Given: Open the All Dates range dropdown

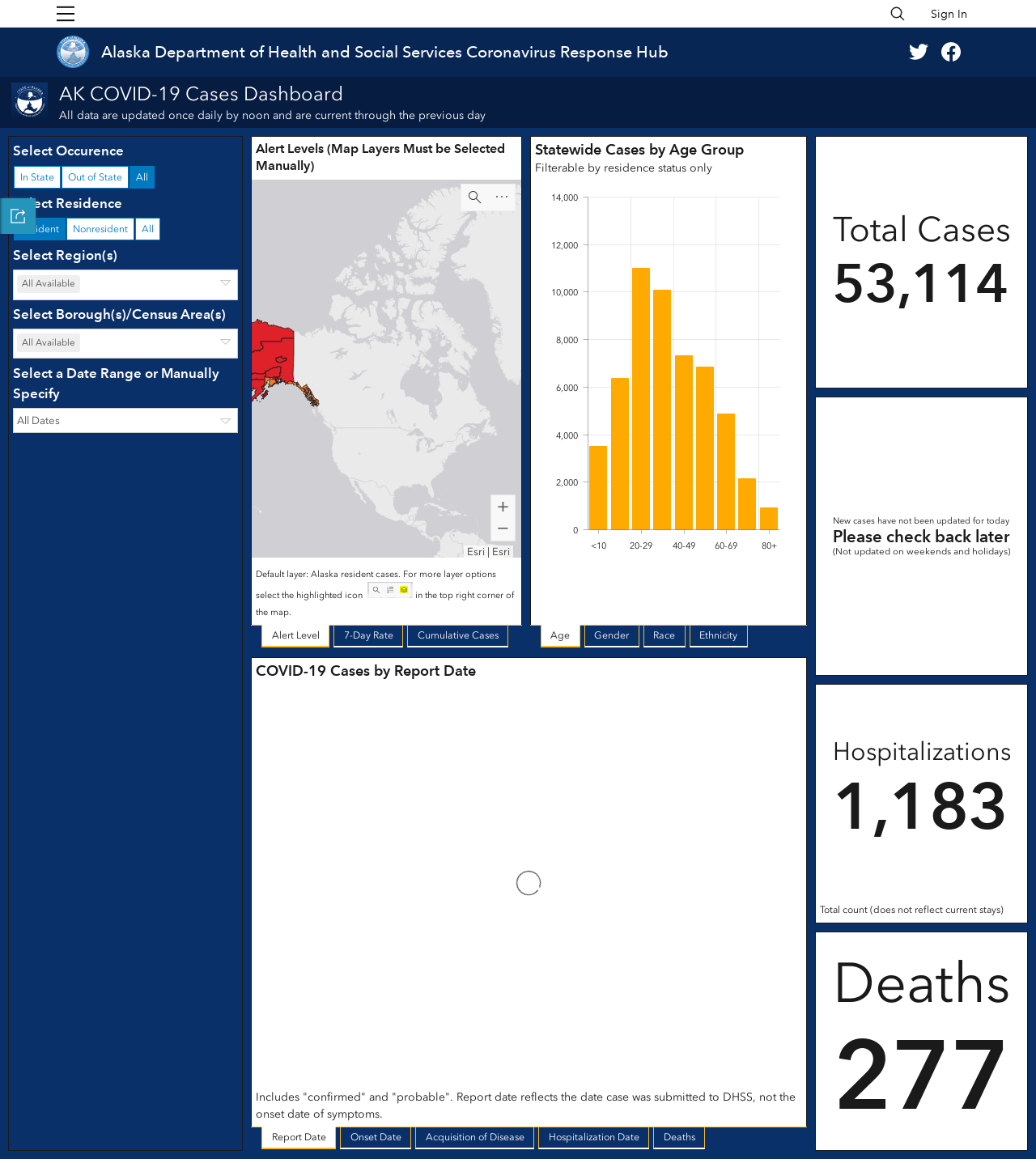Looking at the screenshot, I should tap(125, 421).
